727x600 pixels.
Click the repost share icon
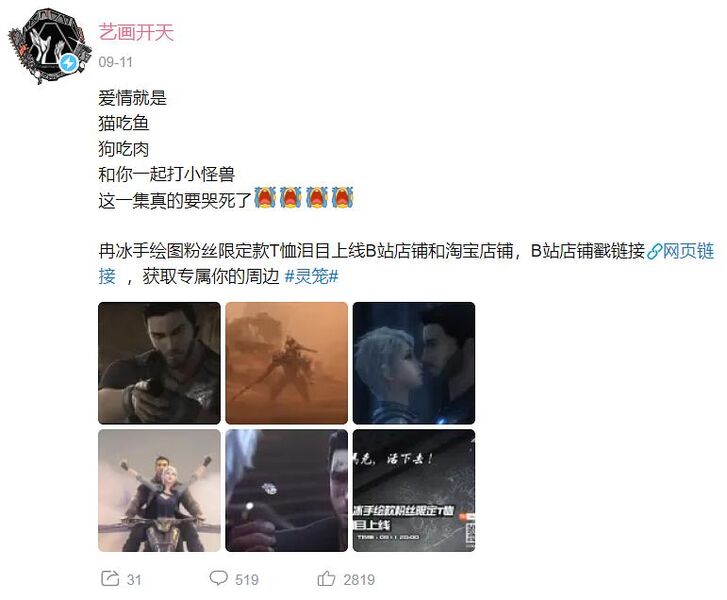tap(110, 578)
